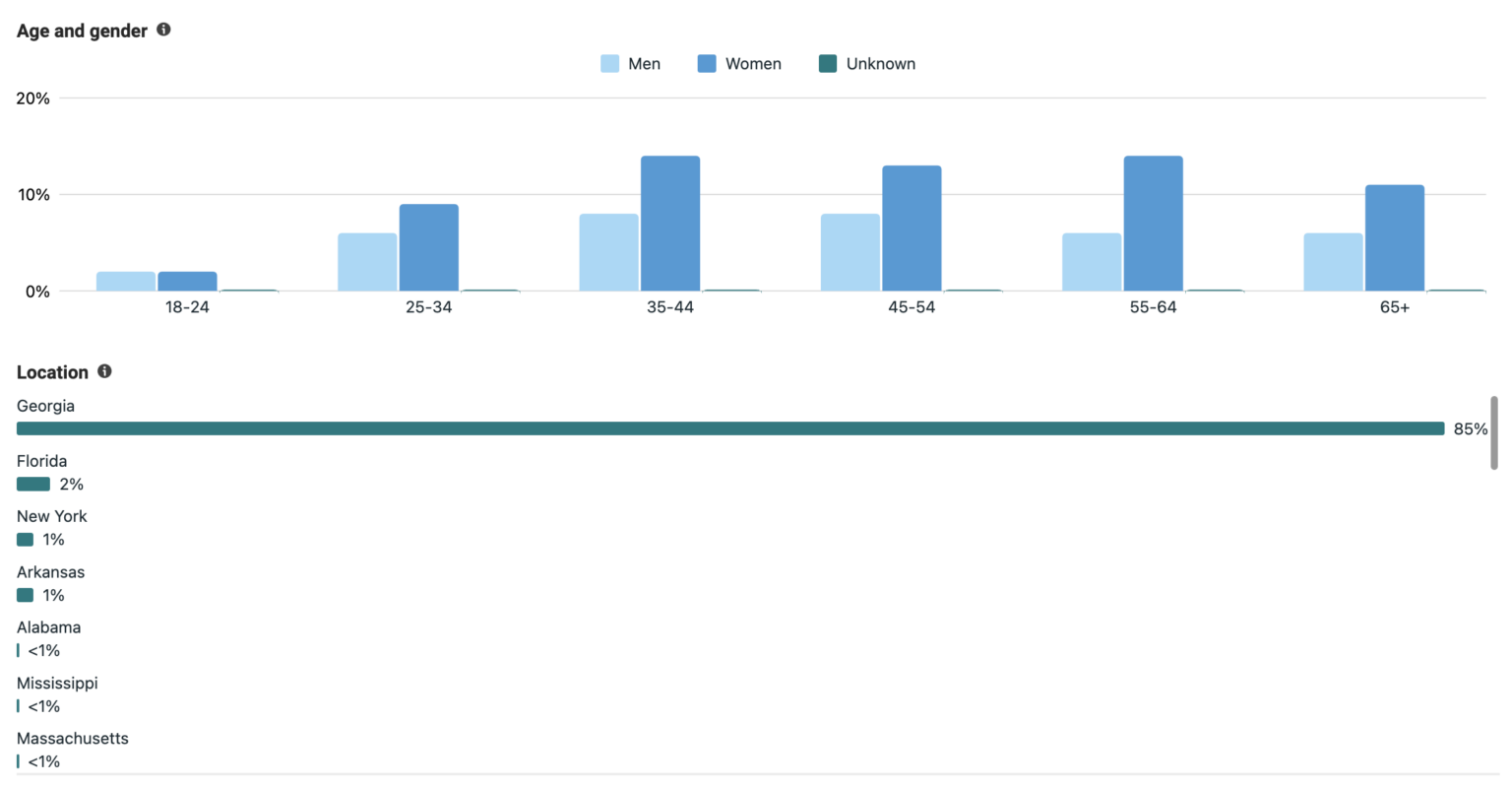Click the Age and gender info icon
The width and height of the screenshot is (1512, 787).
[x=163, y=30]
